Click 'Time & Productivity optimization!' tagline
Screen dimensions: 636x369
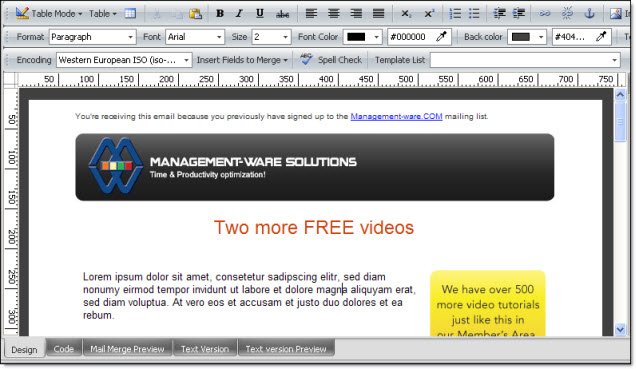coord(207,175)
